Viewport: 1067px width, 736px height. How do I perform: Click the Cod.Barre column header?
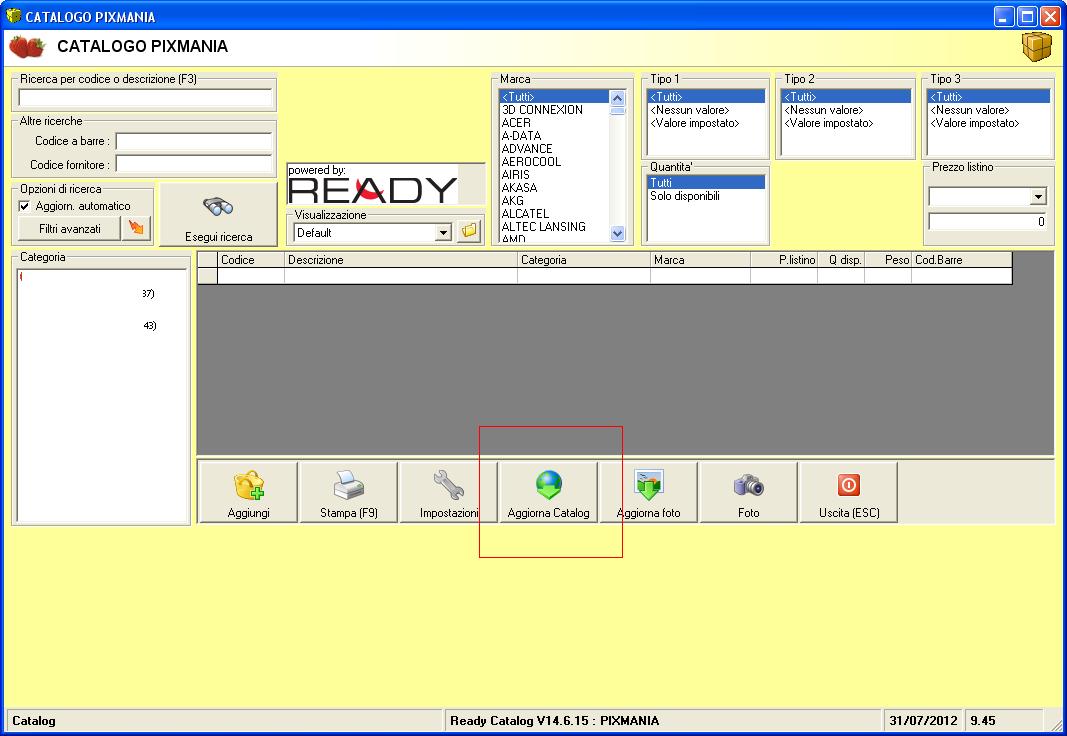pos(962,260)
